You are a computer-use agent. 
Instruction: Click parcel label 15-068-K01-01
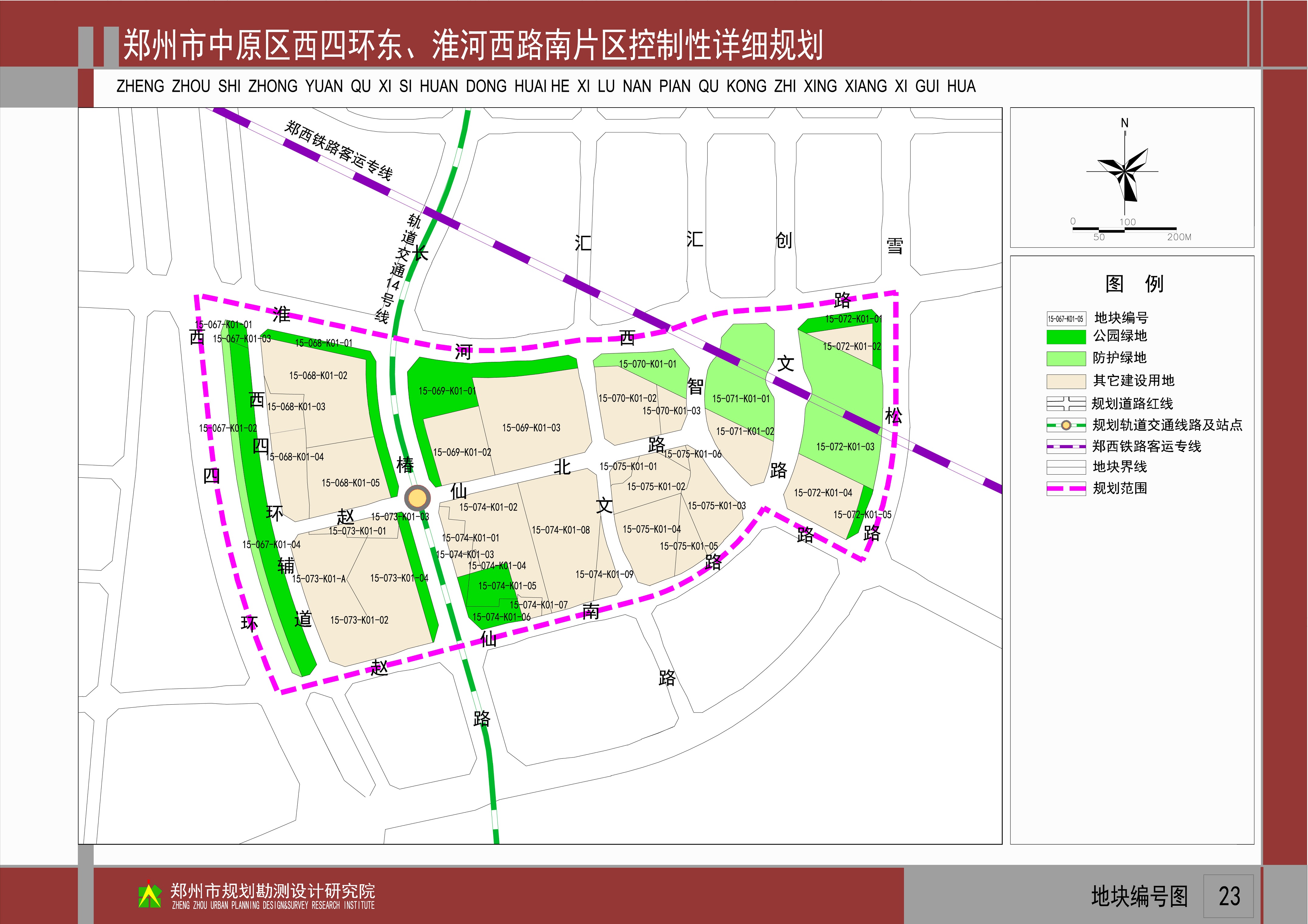324,343
